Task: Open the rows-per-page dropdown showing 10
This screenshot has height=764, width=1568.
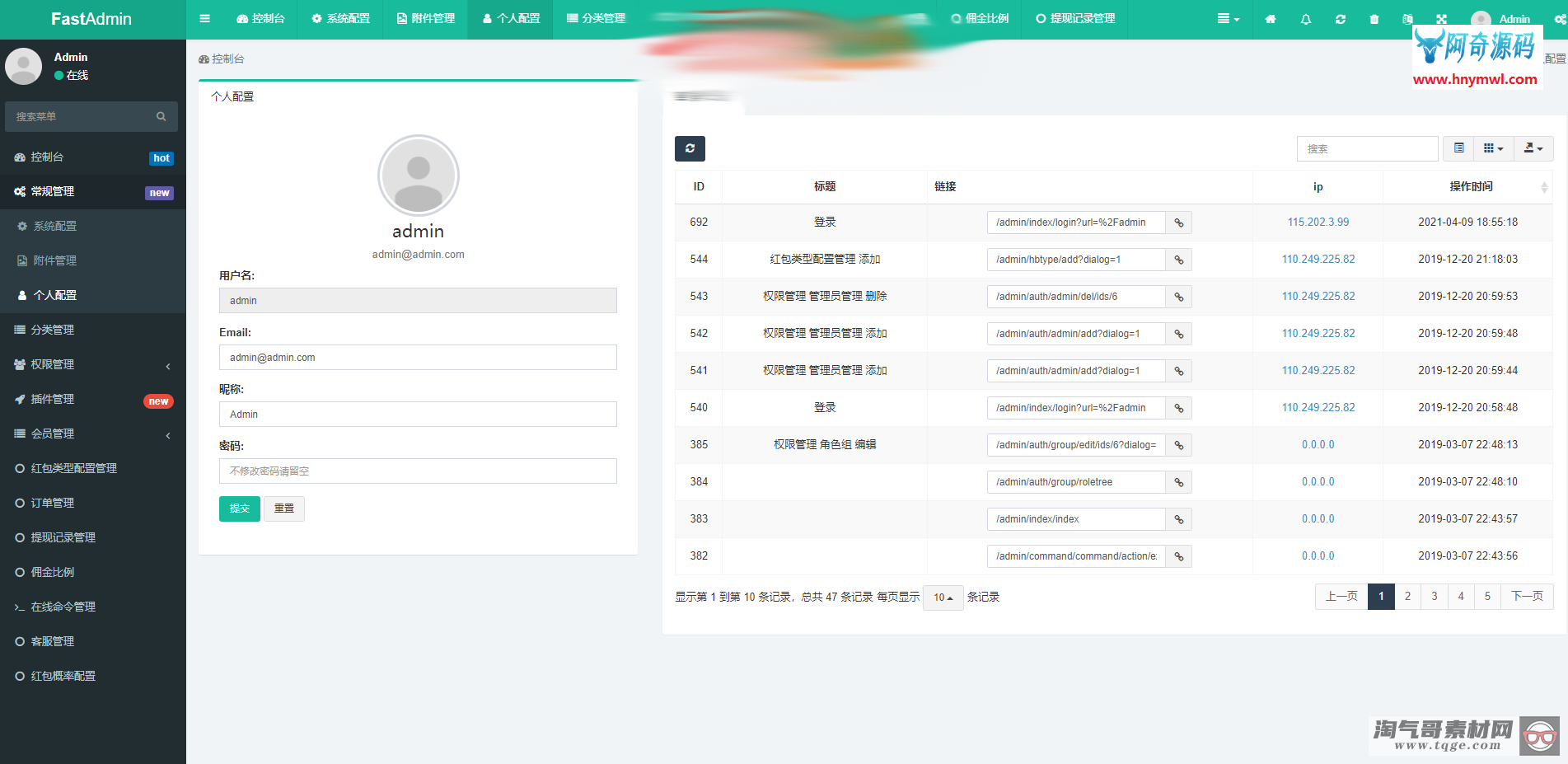Action: (x=943, y=598)
